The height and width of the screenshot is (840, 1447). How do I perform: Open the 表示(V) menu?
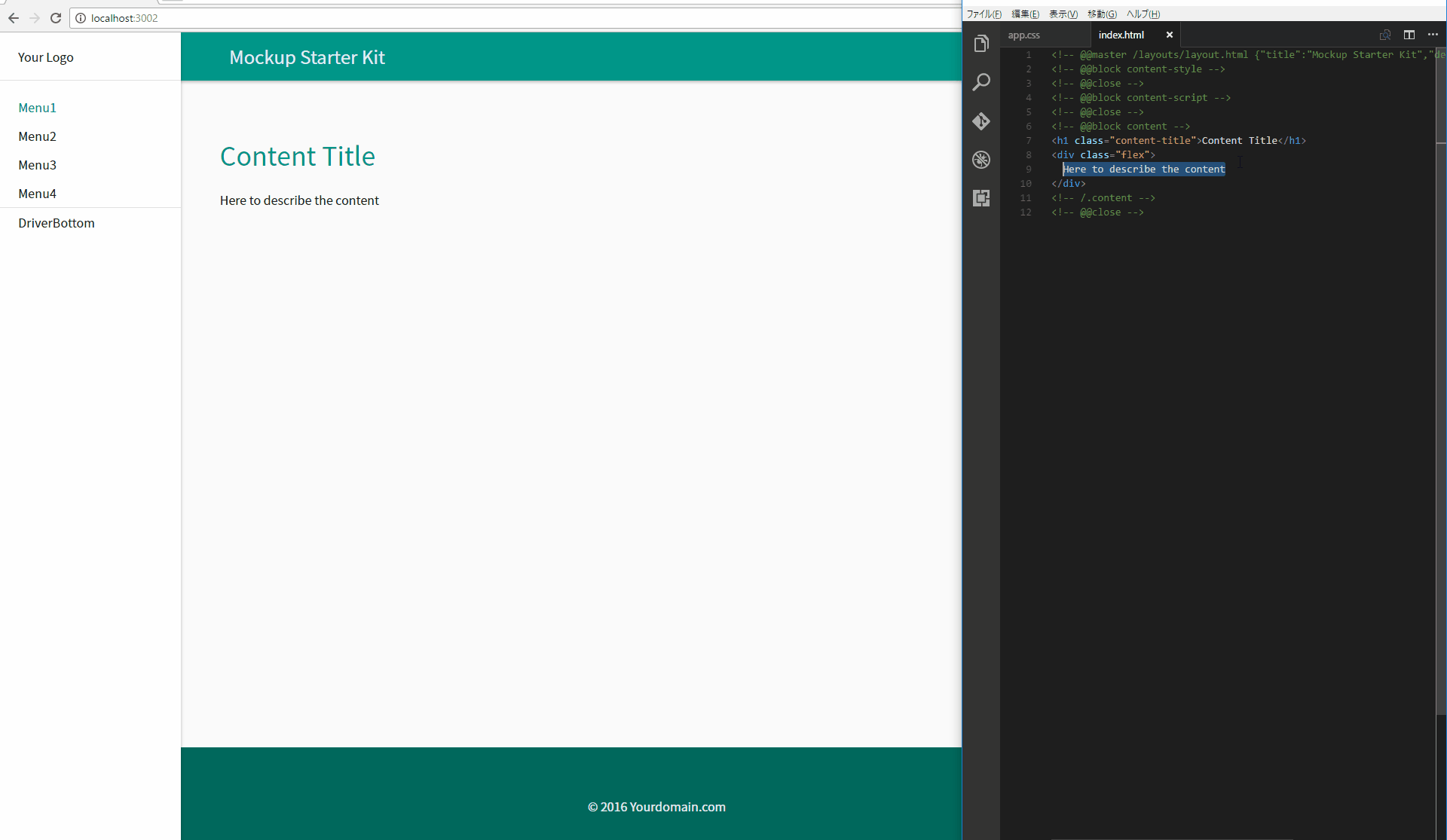(1063, 14)
